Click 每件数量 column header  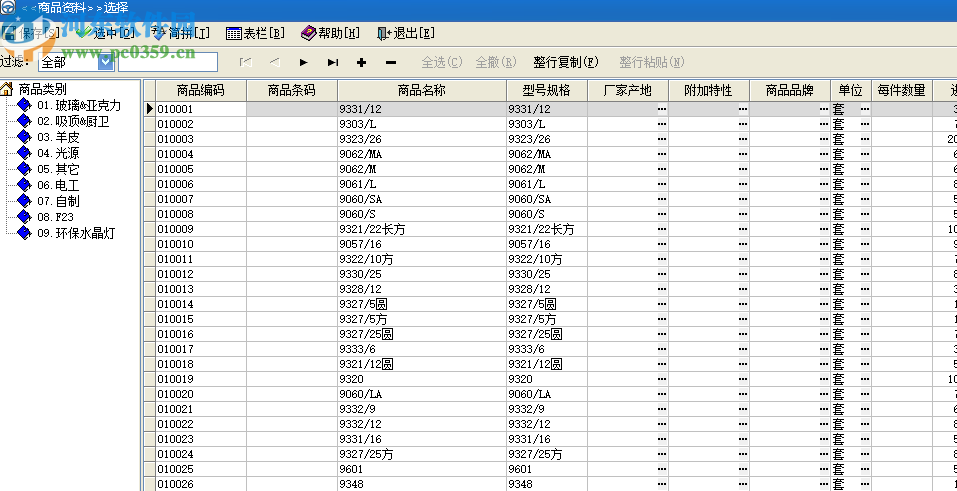(901, 90)
